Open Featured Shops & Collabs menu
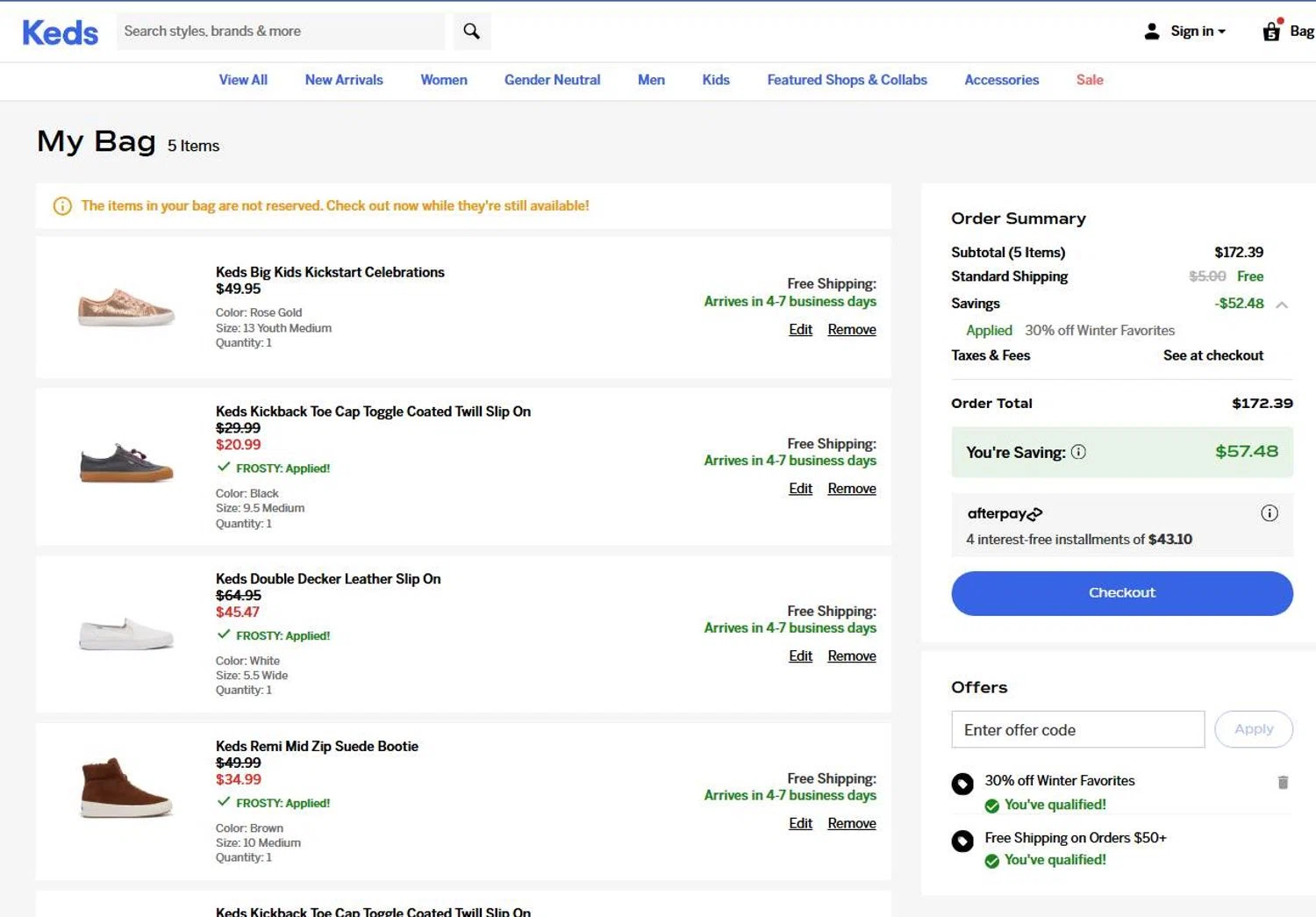 pyautogui.click(x=847, y=80)
